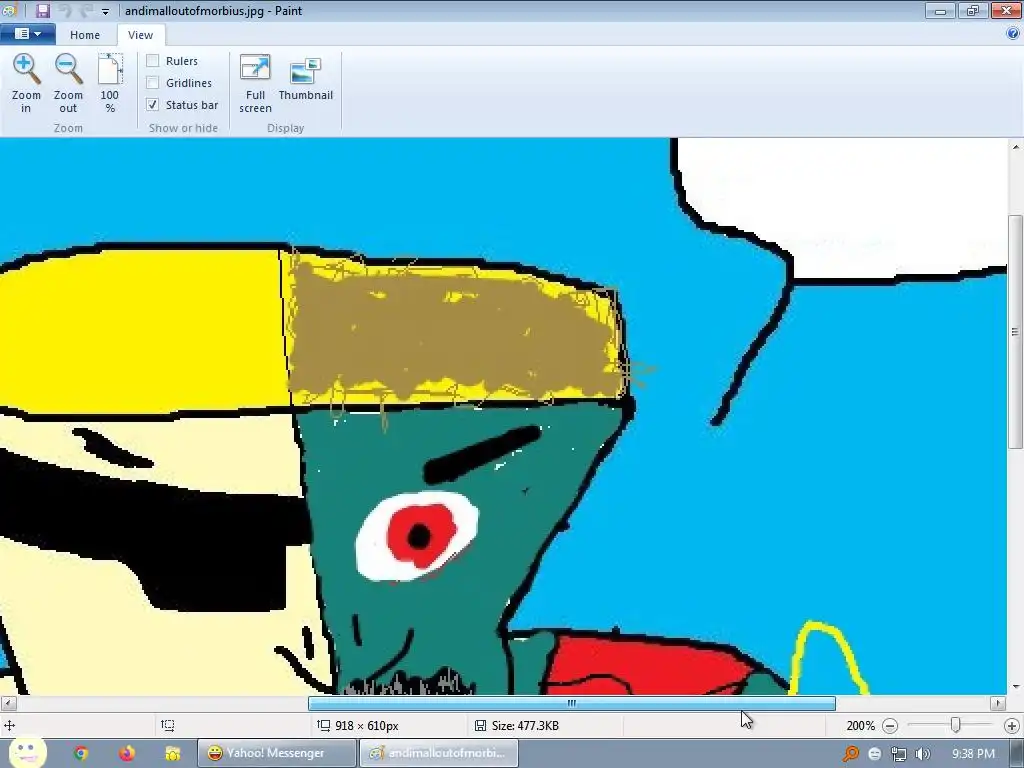
Task: Close the Paint window
Action: pos(1006,10)
